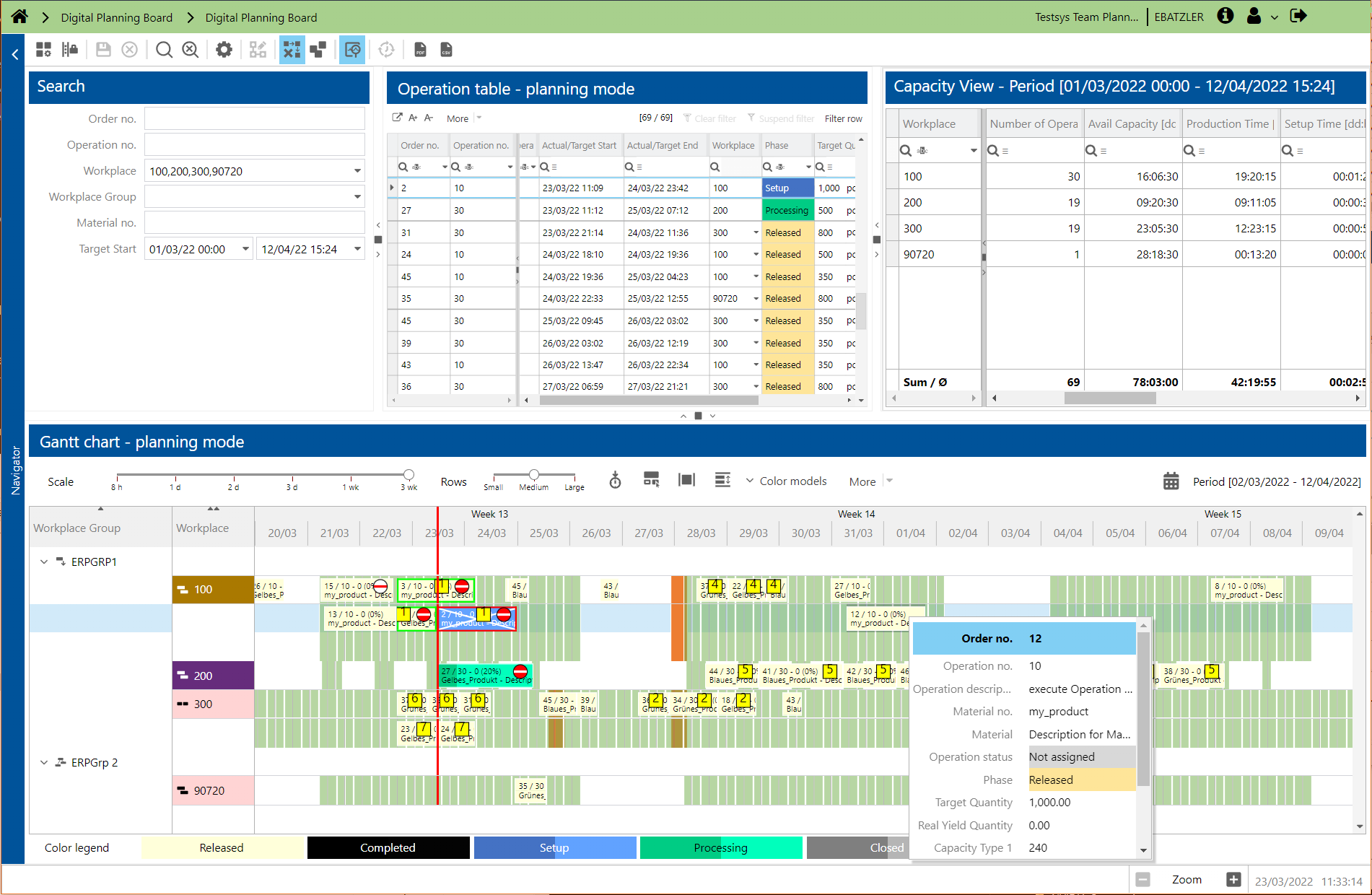Click the stopwatch icon in Gantt toolbar
The image size is (1372, 895).
pos(615,481)
